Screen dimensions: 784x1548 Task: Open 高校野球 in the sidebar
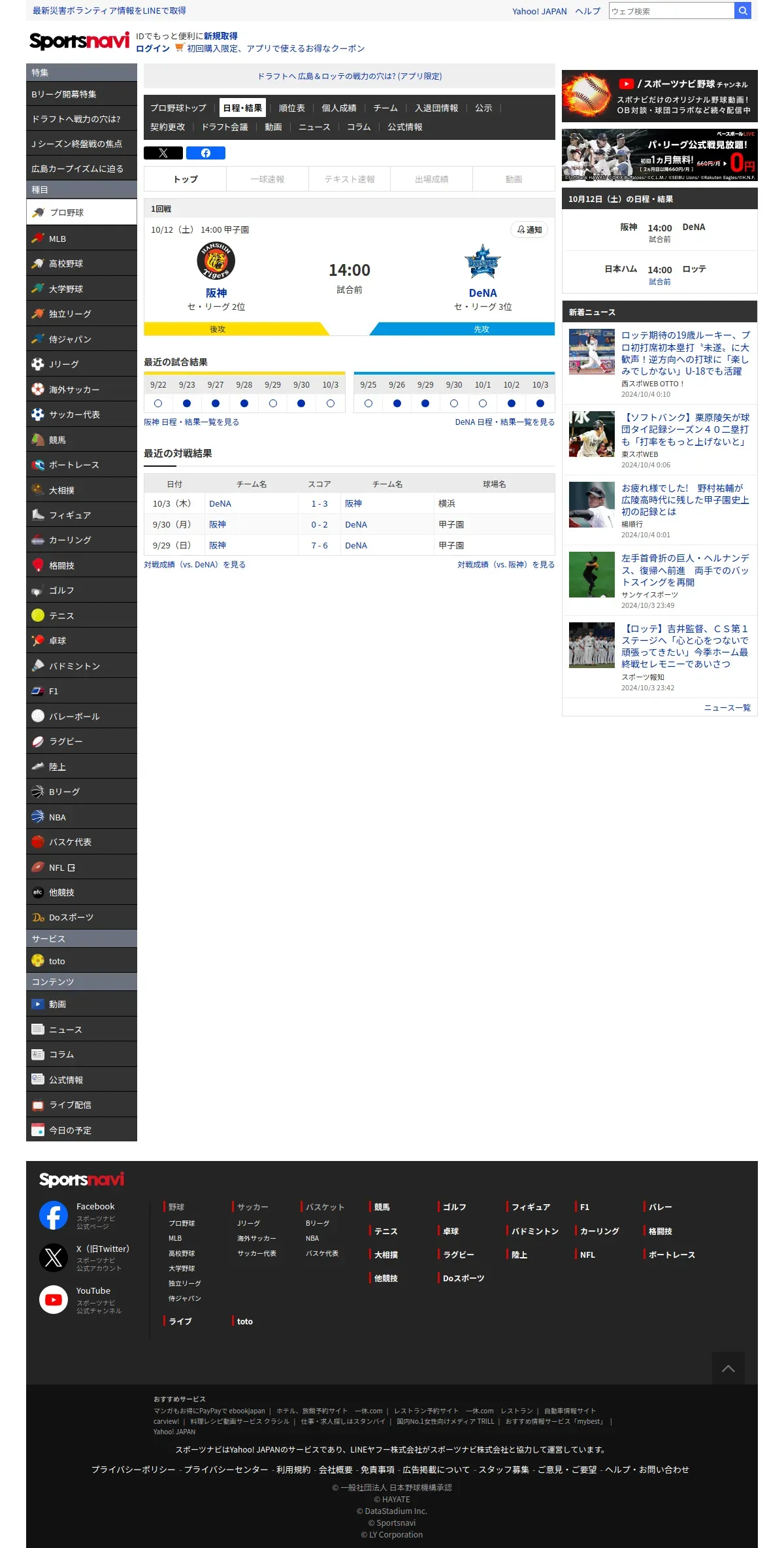click(x=82, y=263)
